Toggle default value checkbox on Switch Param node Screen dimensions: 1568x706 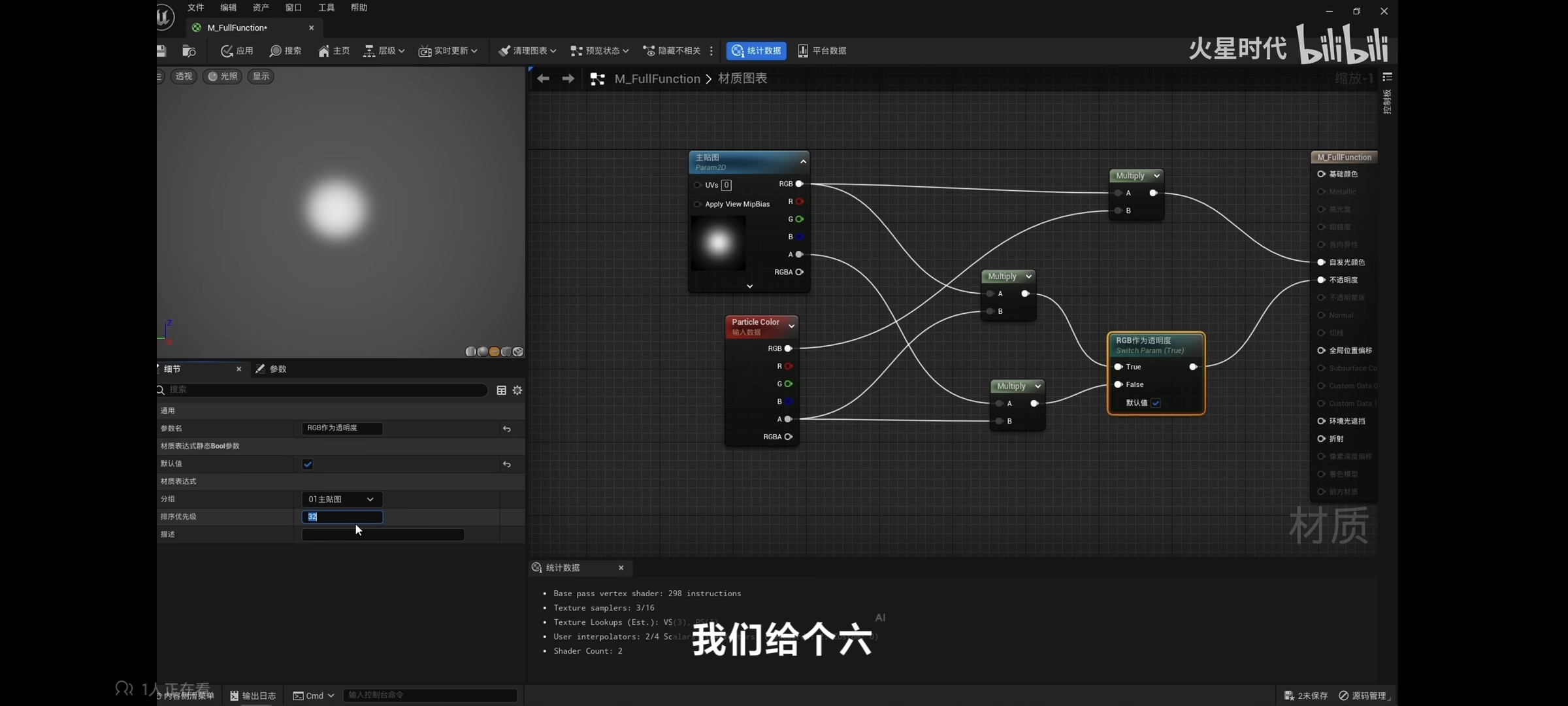pyautogui.click(x=1156, y=403)
